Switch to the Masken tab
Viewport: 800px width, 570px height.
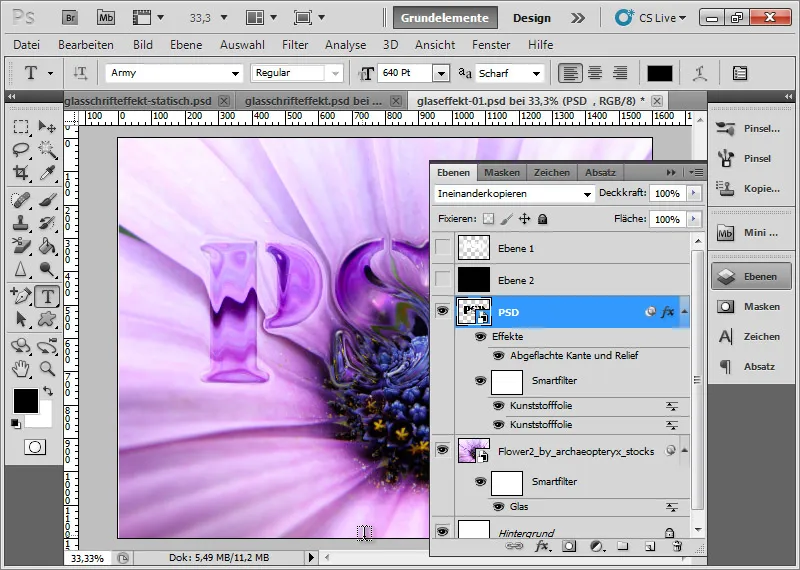502,172
